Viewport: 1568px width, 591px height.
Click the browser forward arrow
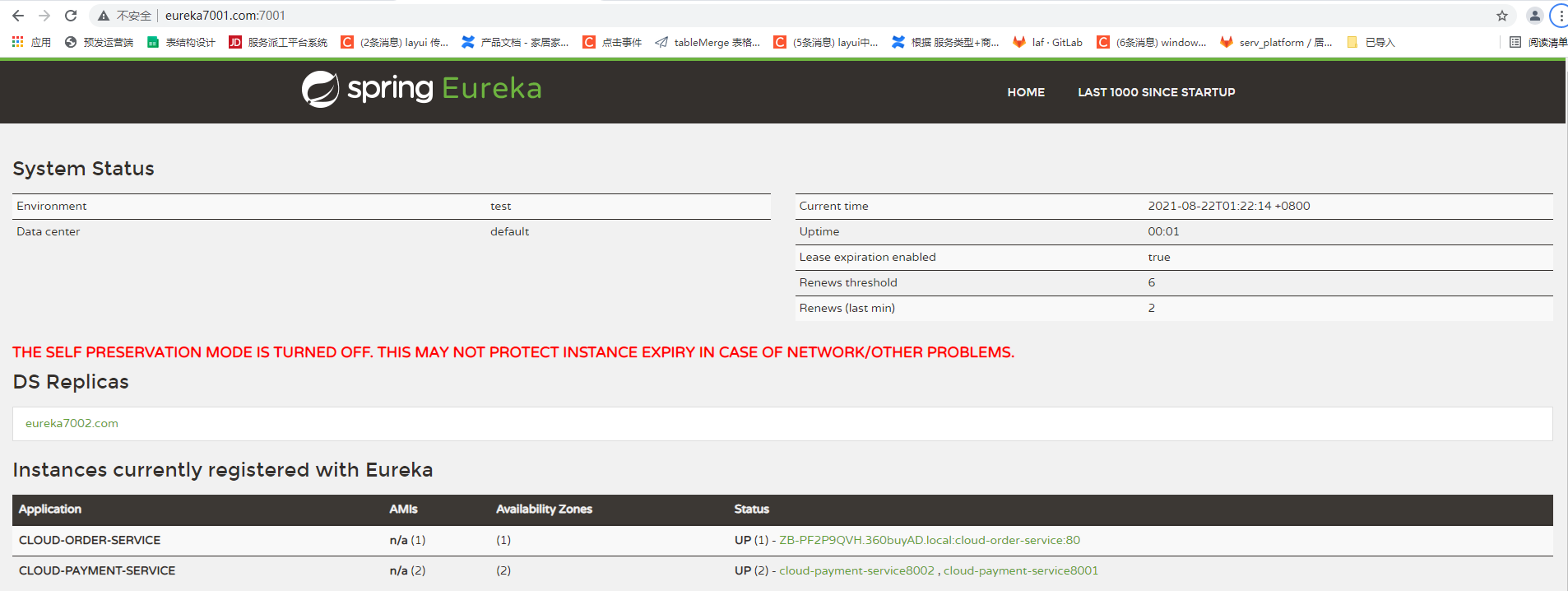pos(44,16)
